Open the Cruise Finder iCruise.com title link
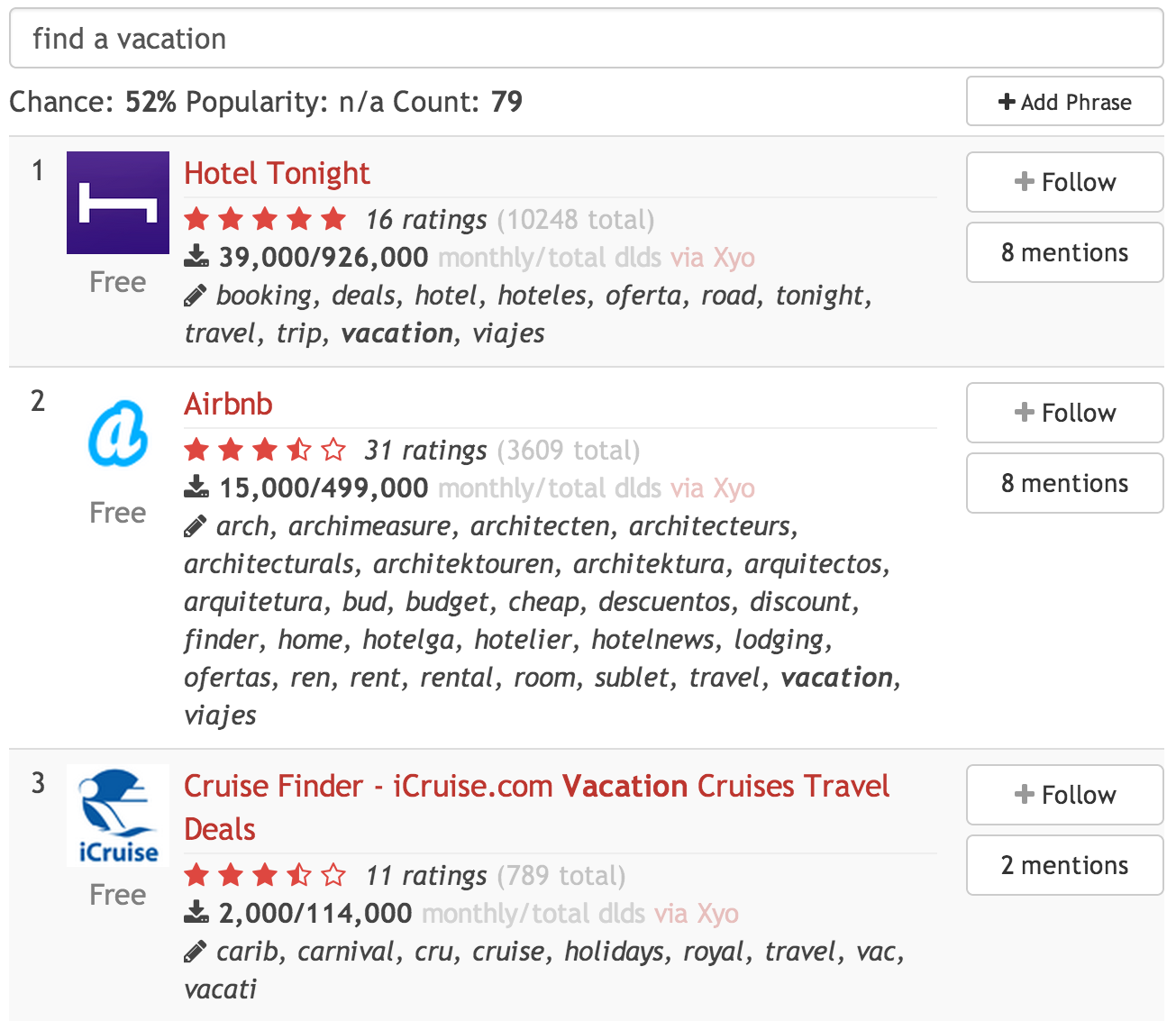This screenshot has width=1176, height=1021. (x=536, y=807)
